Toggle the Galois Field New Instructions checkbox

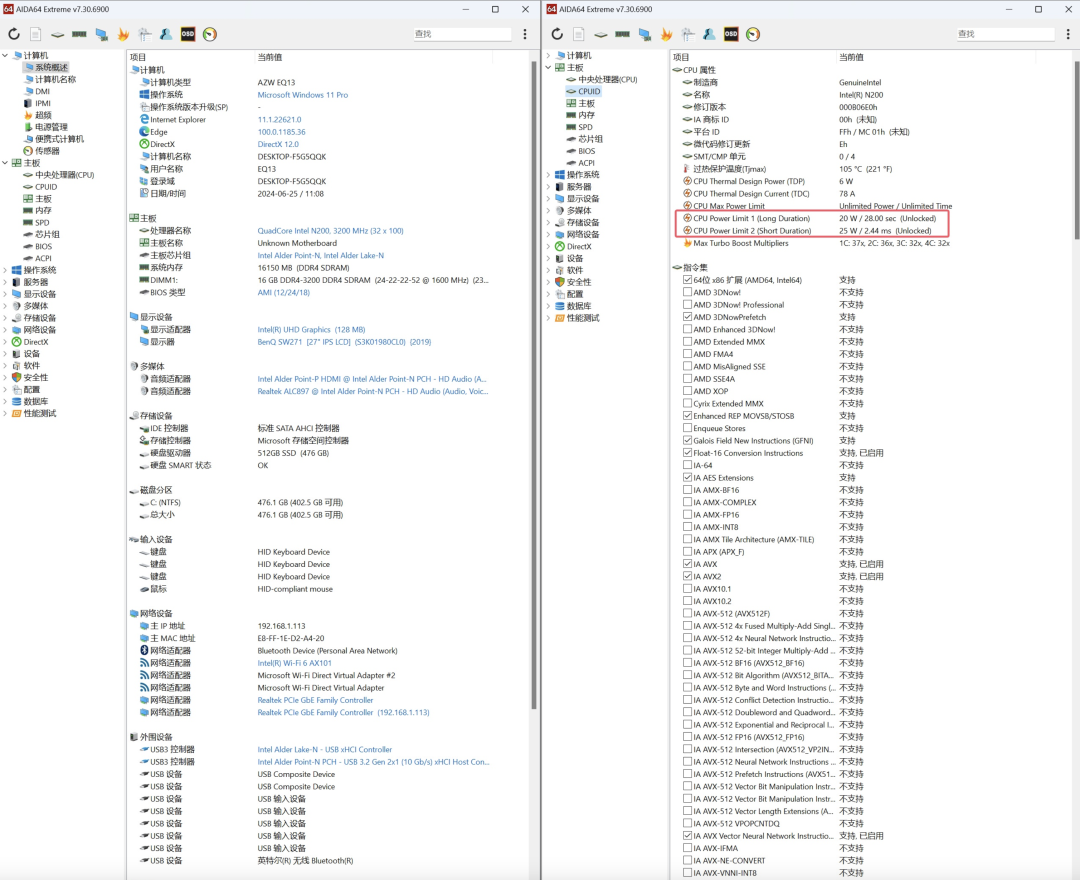687,440
